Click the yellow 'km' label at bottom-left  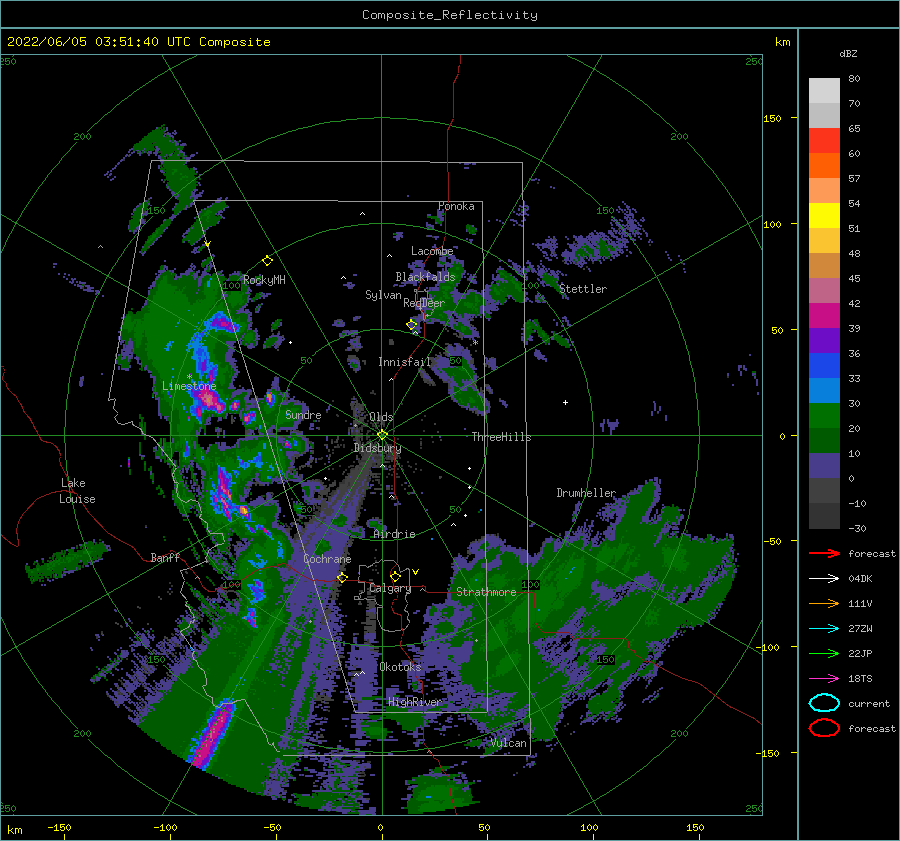pyautogui.click(x=14, y=830)
